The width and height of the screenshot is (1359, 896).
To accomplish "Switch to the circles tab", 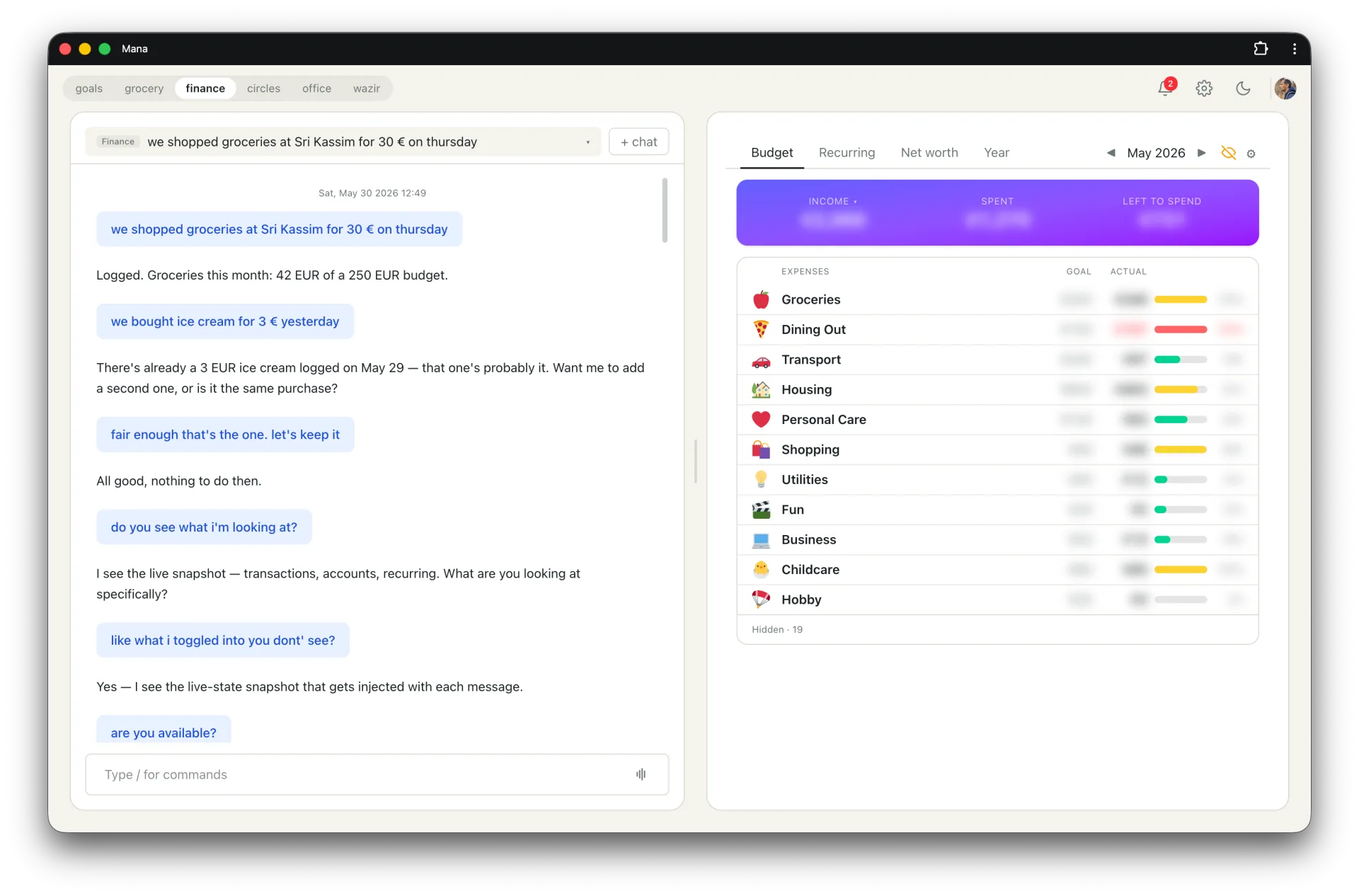I will [x=263, y=88].
